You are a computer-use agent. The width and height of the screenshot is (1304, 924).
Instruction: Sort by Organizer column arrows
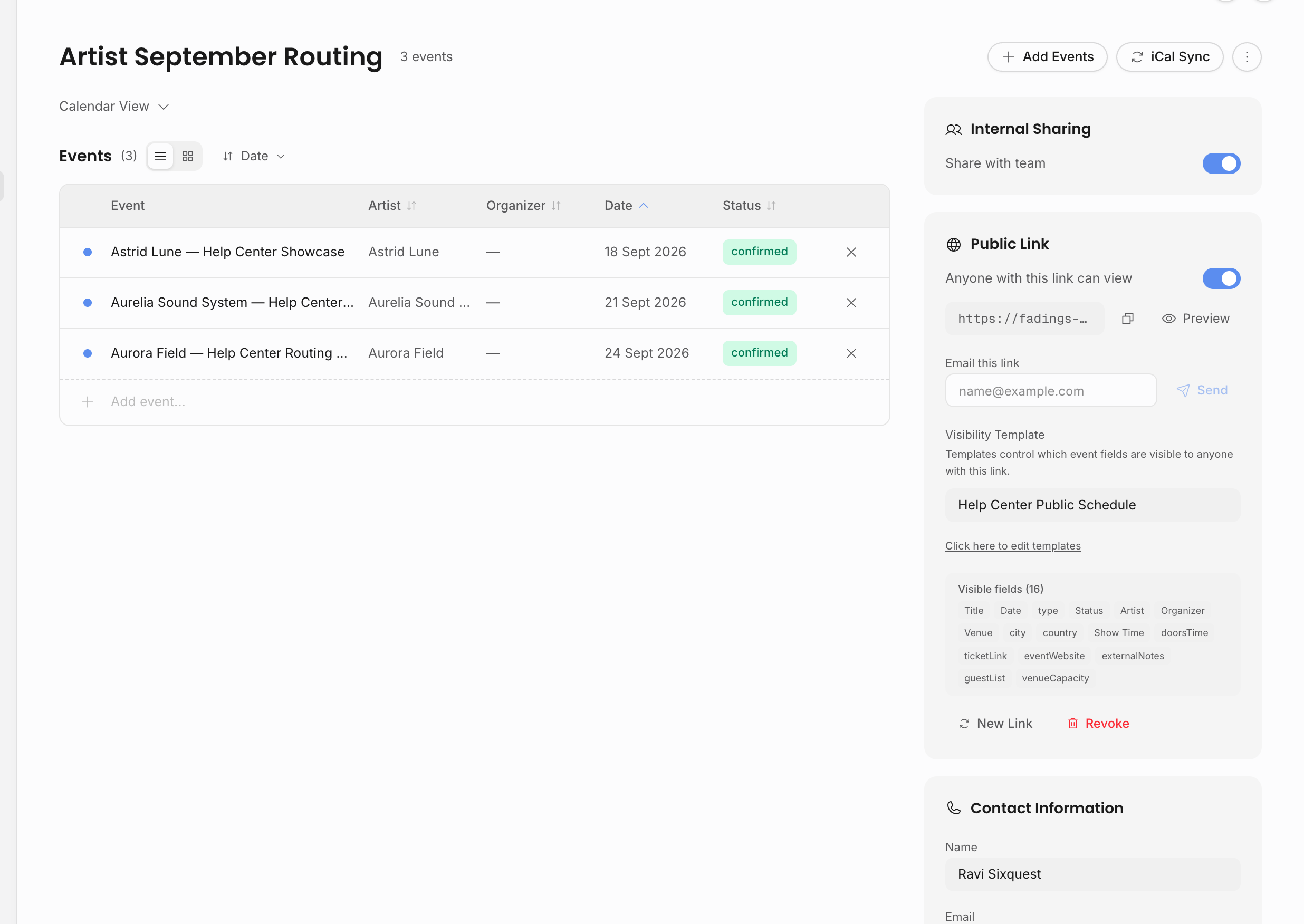click(x=556, y=206)
